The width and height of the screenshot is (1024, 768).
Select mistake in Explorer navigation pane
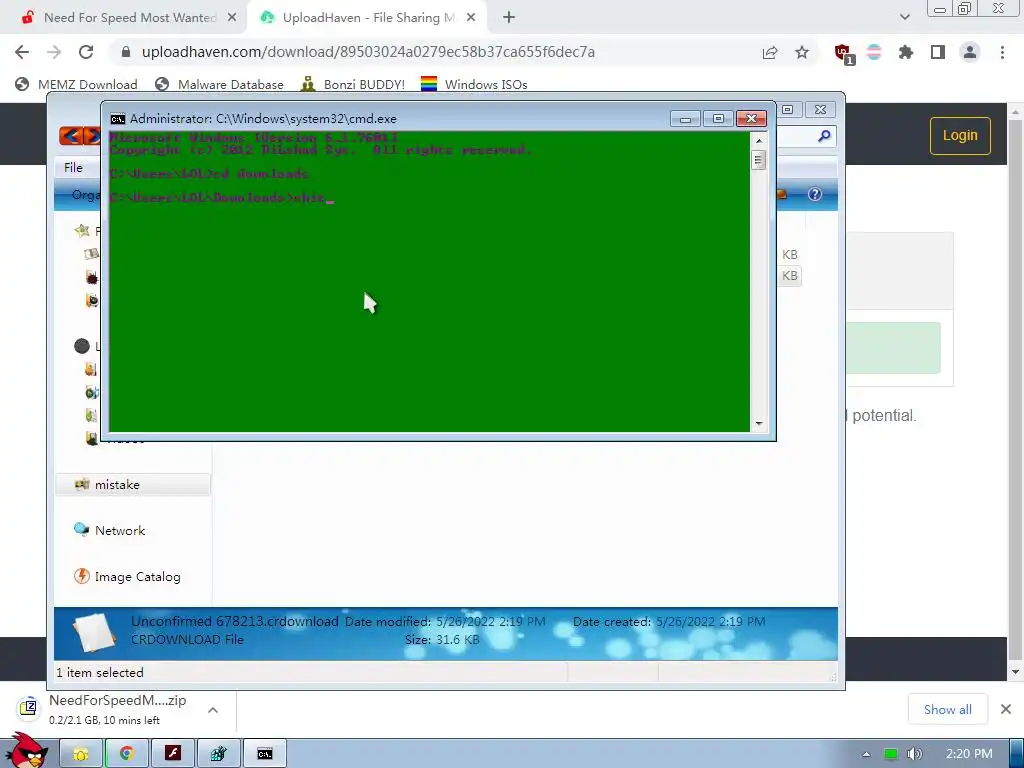[133, 485]
